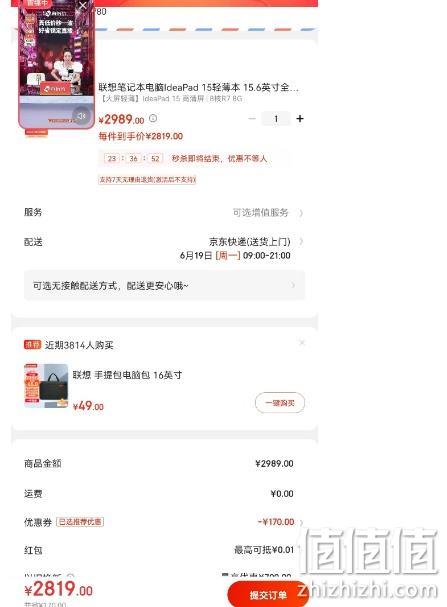This screenshot has width=447, height=607.
Task: Open the live stream thumbnail
Action: pos(57,64)
